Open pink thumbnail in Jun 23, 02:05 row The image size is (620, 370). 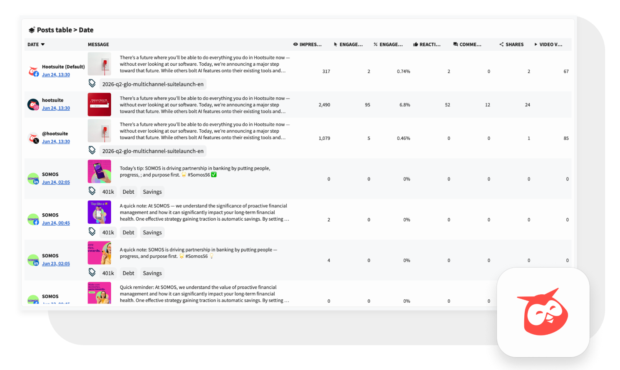pyautogui.click(x=99, y=253)
